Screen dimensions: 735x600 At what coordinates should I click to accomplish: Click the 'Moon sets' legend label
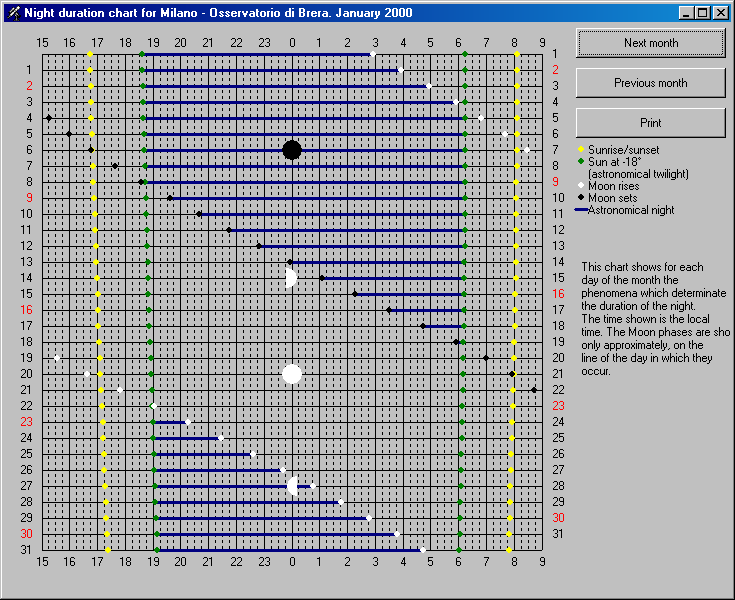tap(613, 198)
